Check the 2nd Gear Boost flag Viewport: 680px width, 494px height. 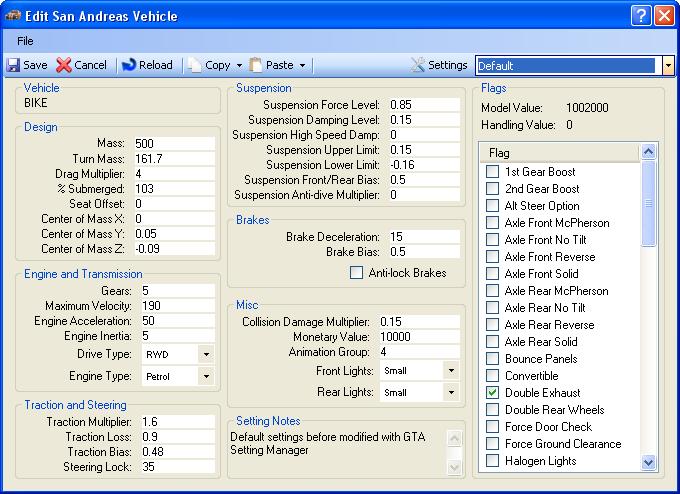coord(492,189)
